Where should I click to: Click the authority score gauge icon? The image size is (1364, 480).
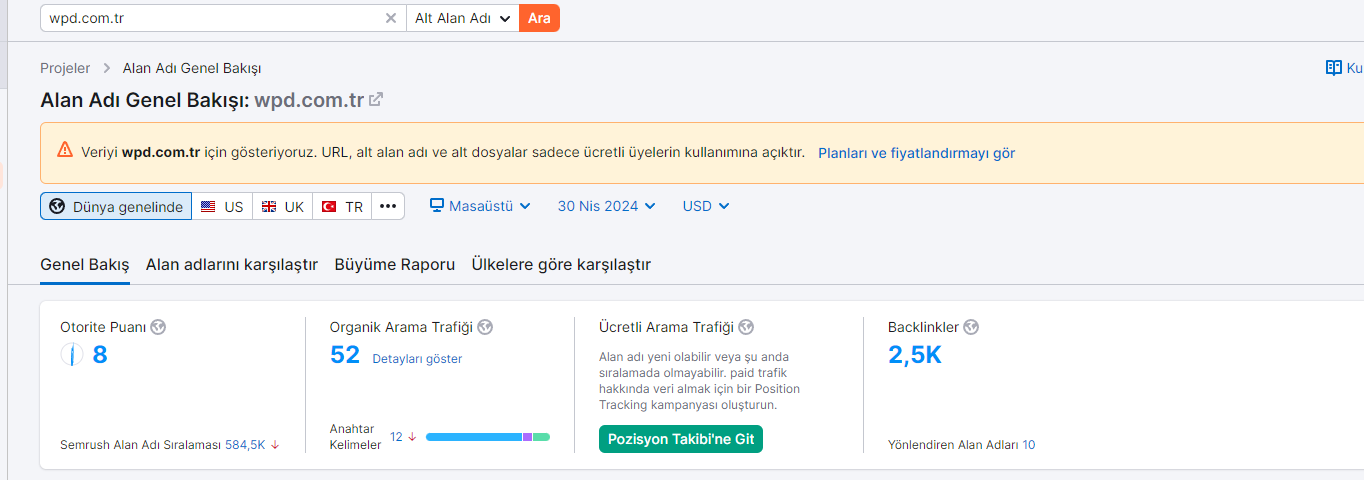(x=72, y=355)
